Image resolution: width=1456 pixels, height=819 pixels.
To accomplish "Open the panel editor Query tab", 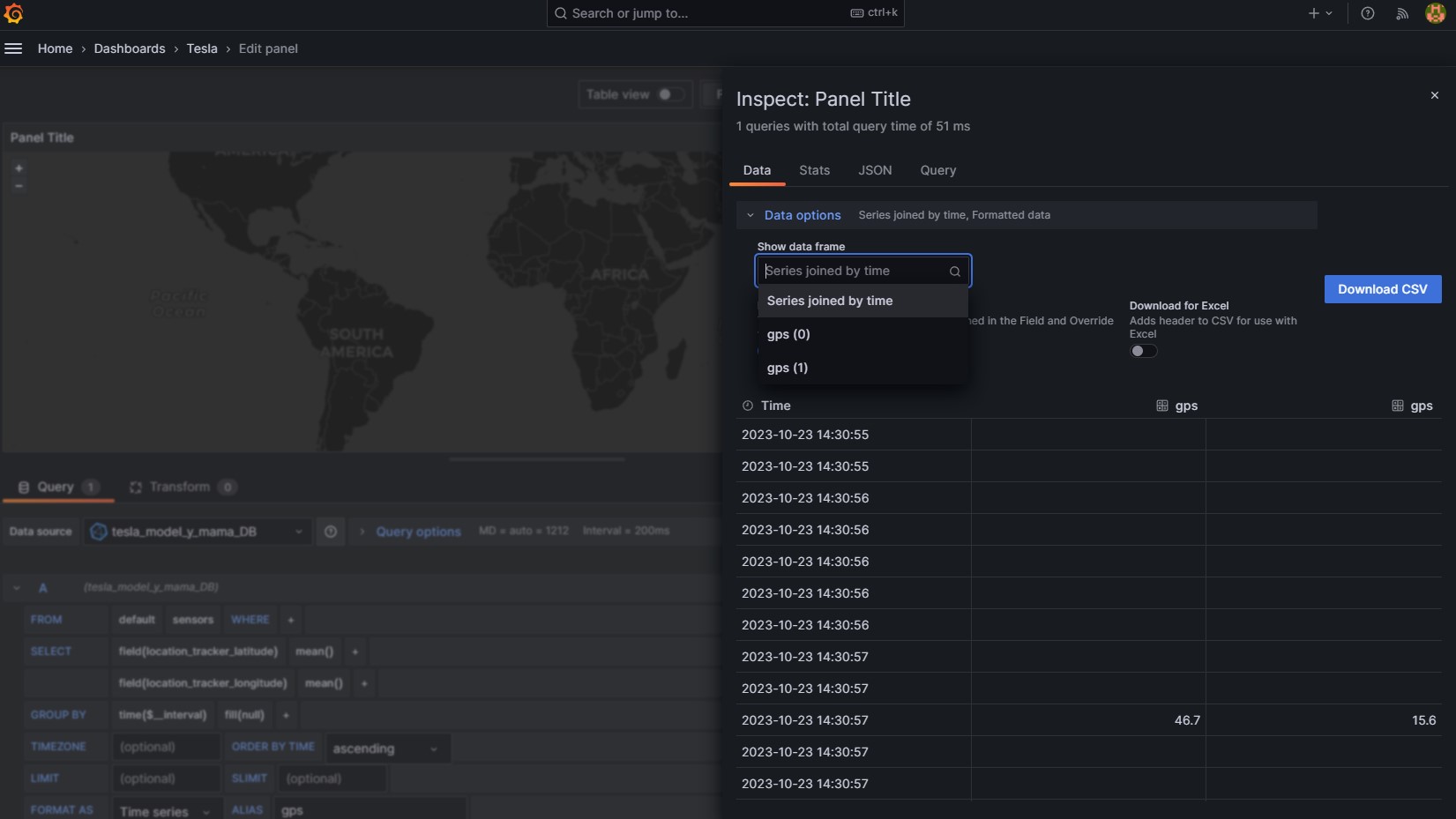I will pyautogui.click(x=58, y=487).
